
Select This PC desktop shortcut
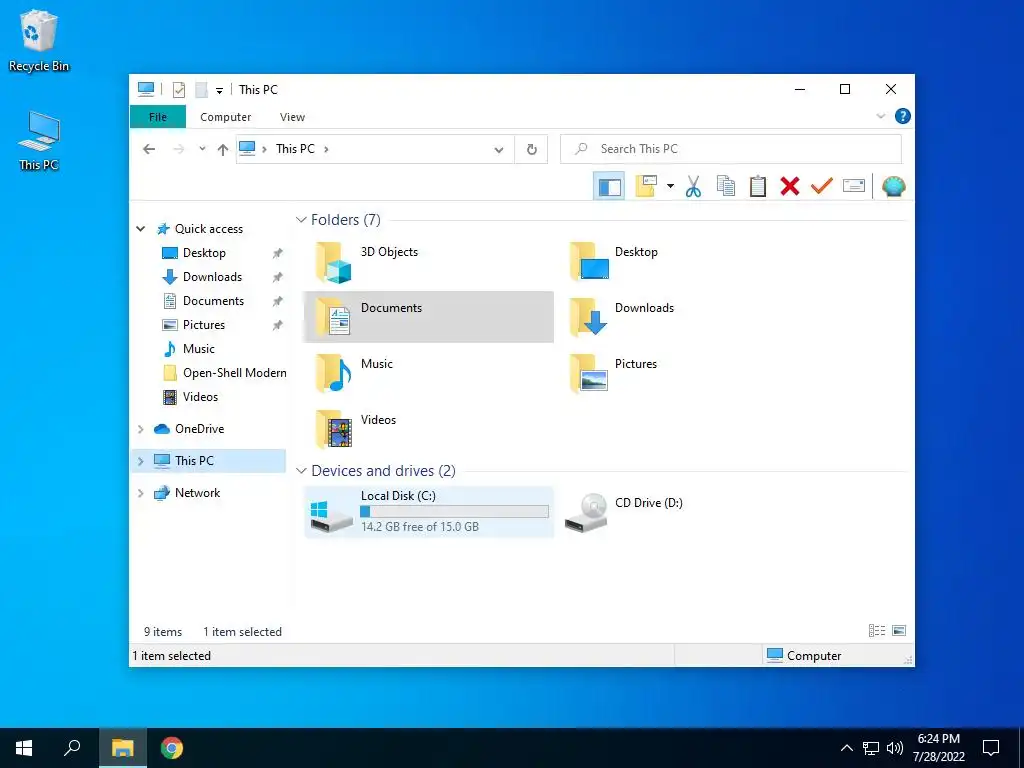[39, 141]
